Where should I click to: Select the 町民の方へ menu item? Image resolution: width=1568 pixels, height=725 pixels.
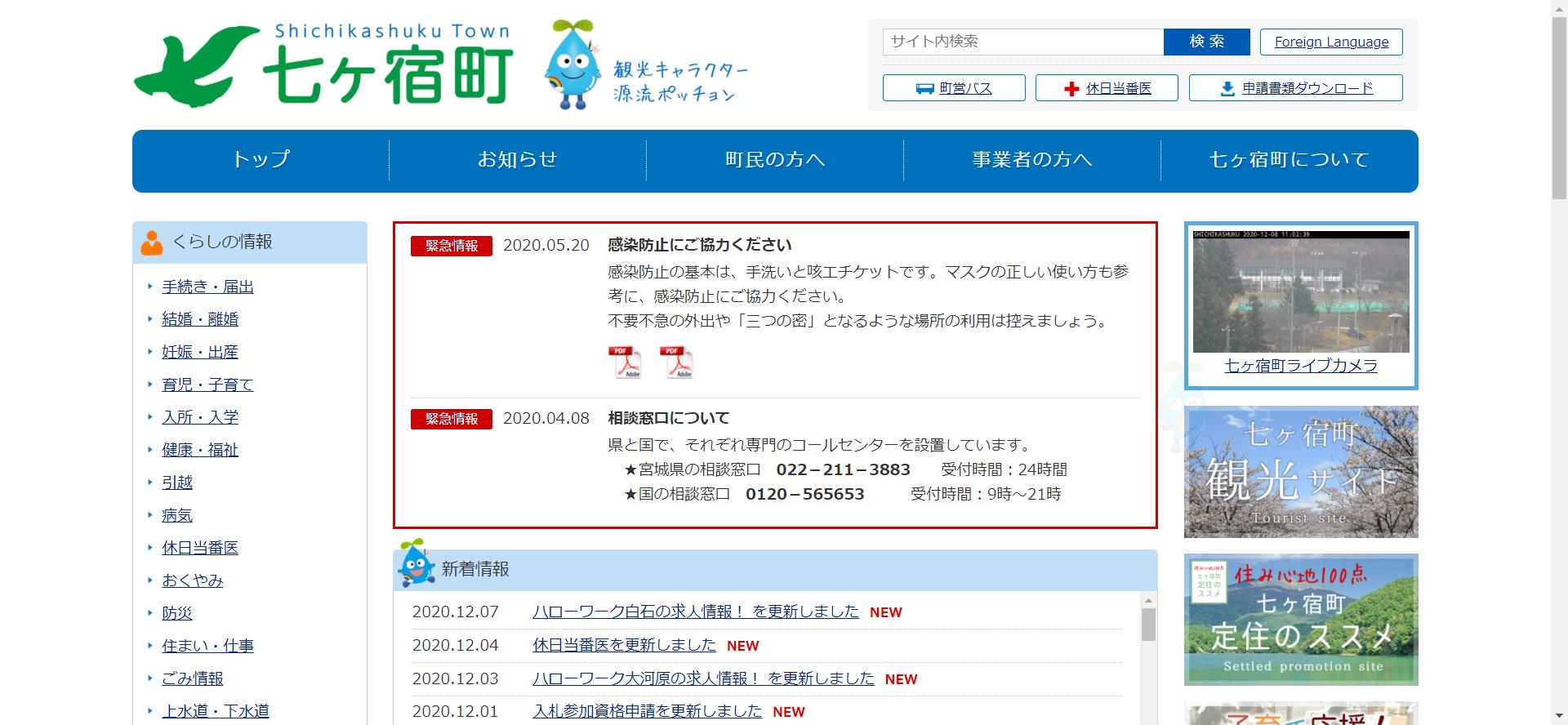[x=774, y=160]
